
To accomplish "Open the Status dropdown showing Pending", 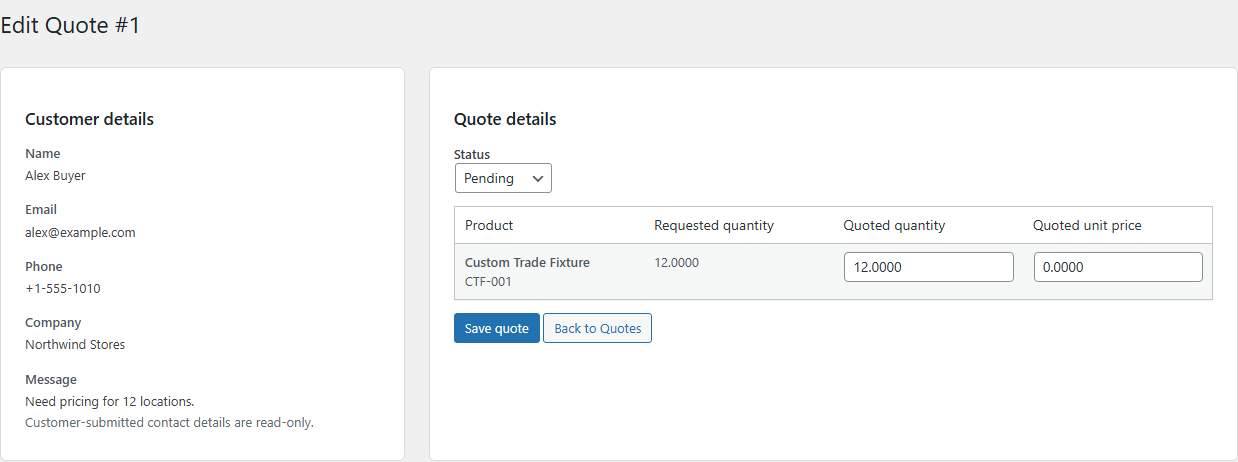I will point(503,178).
